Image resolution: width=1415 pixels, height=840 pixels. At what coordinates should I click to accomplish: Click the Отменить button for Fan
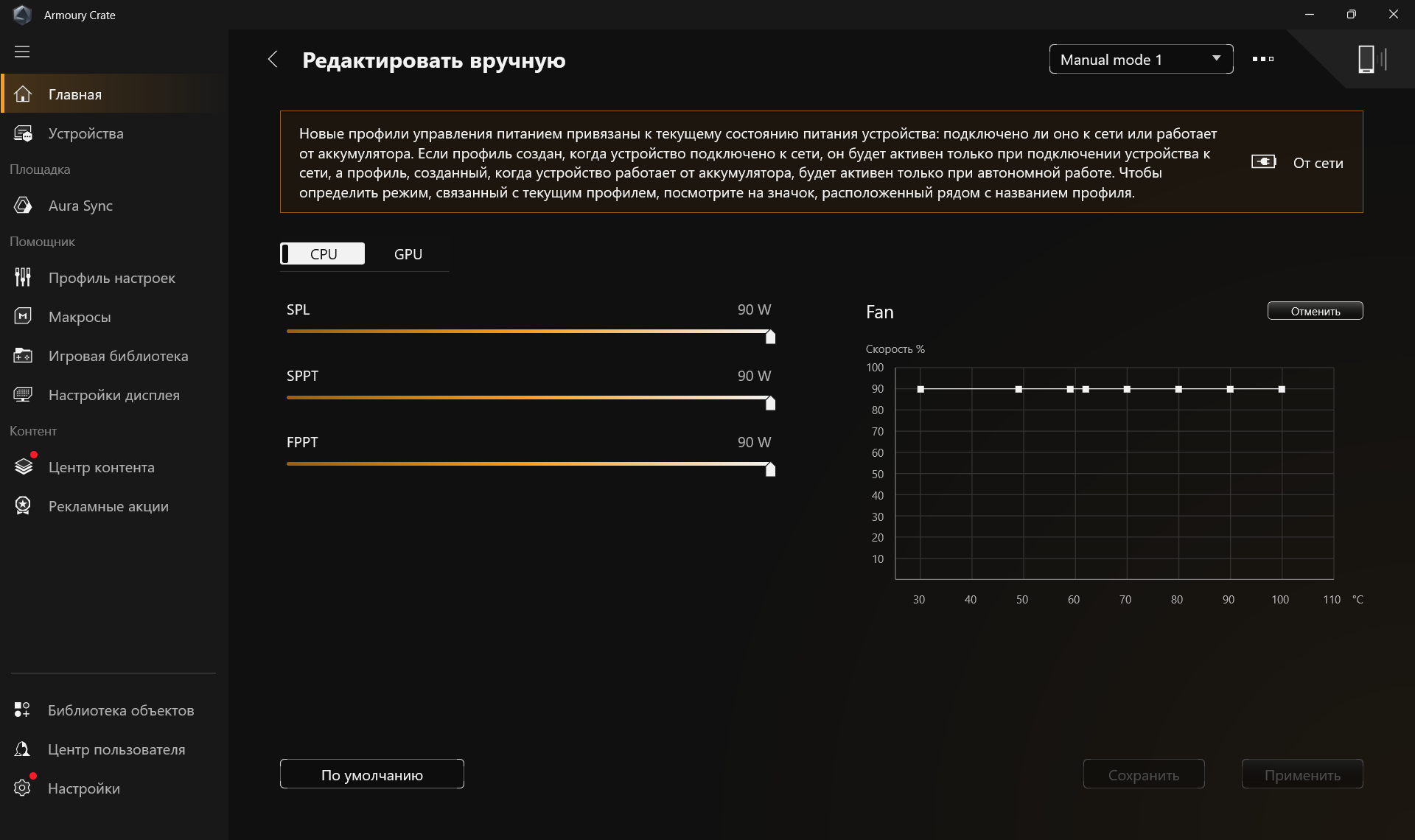pyautogui.click(x=1314, y=311)
